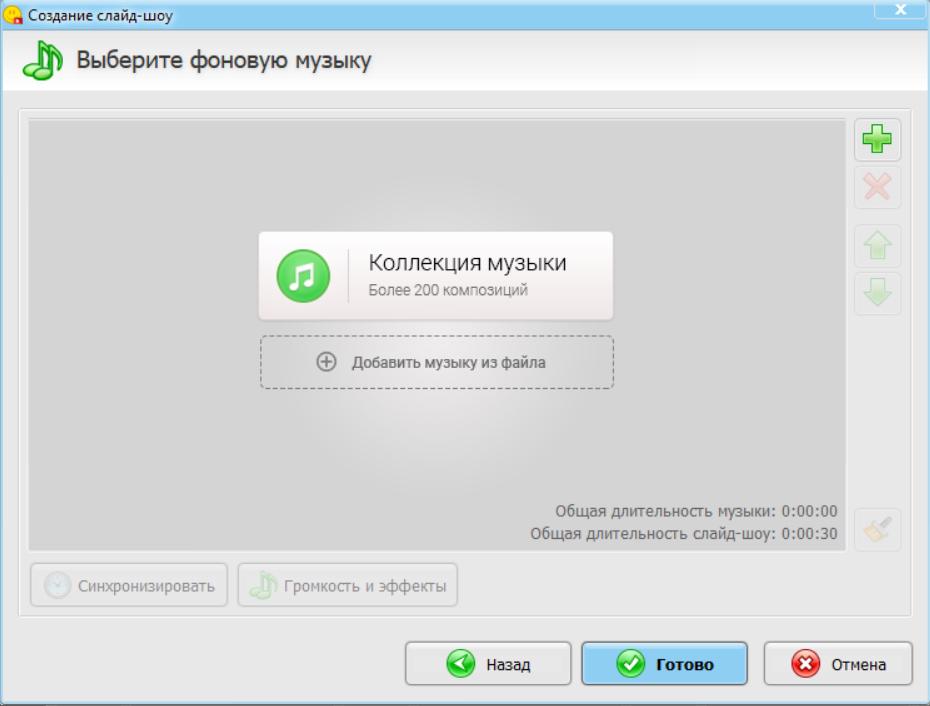Click the brush icon to clear music list
This screenshot has width=930, height=706.
tap(876, 530)
